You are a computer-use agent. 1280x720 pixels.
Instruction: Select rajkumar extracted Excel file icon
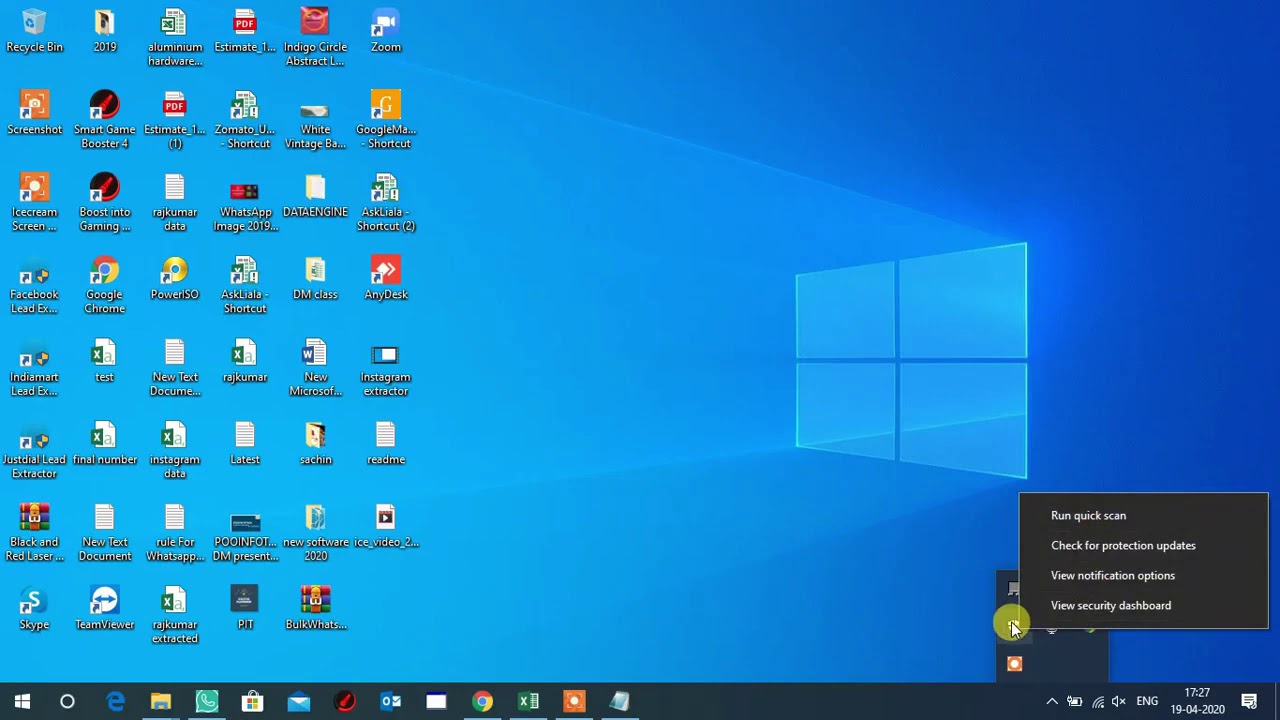click(175, 616)
